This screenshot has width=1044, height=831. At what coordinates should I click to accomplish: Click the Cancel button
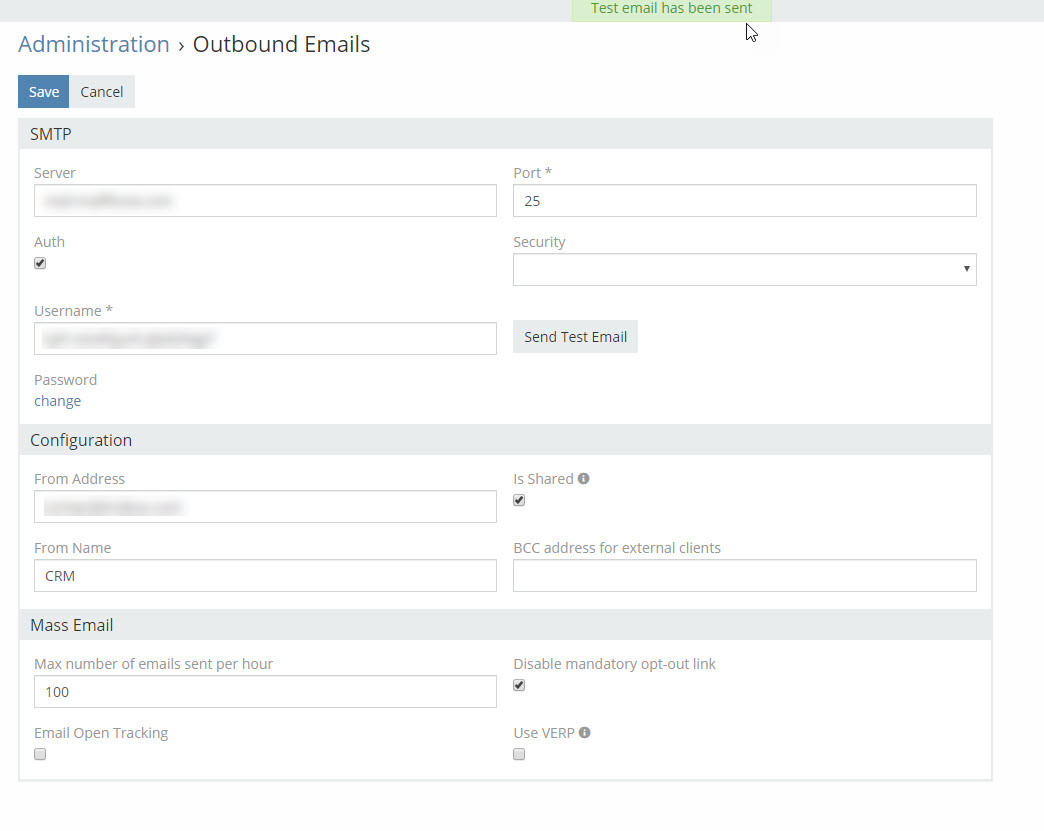click(x=102, y=92)
